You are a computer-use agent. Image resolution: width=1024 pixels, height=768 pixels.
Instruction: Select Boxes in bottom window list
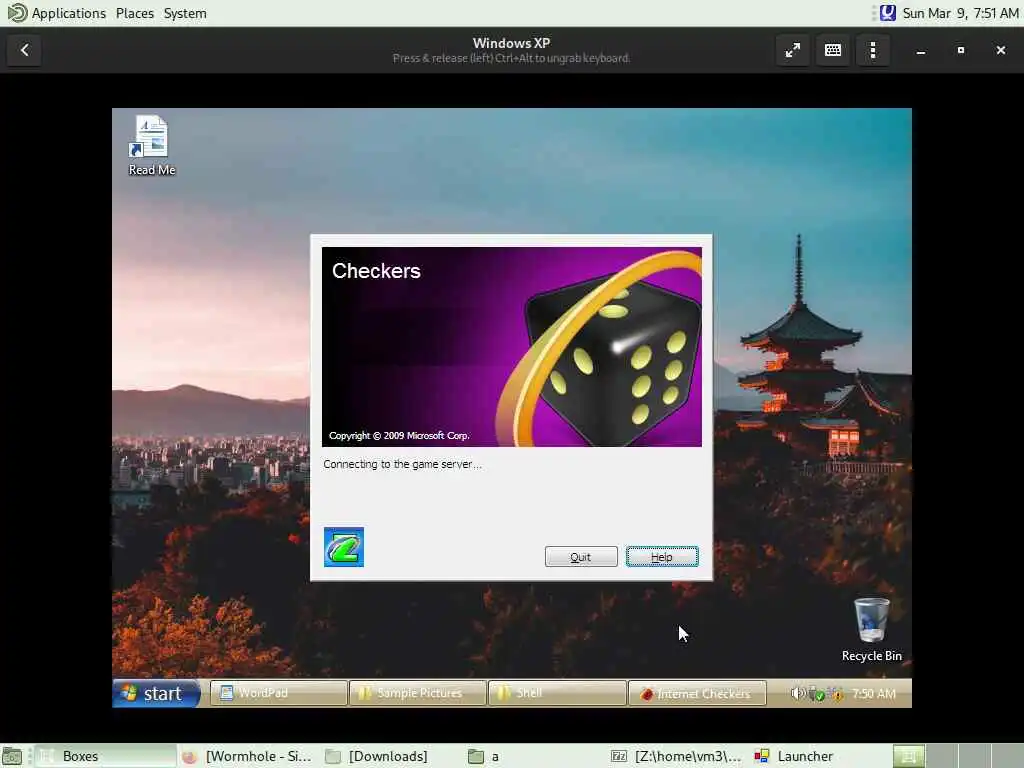pos(104,756)
